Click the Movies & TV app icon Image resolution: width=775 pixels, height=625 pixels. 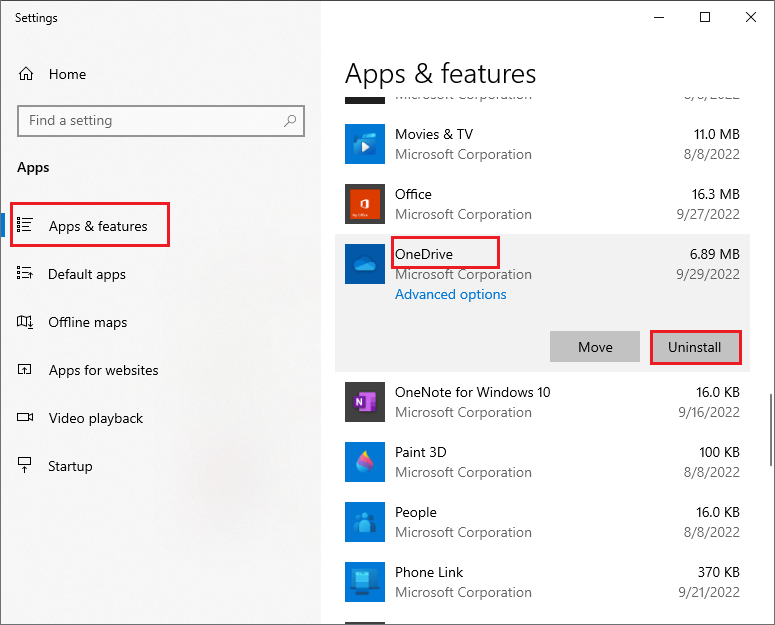coord(365,144)
